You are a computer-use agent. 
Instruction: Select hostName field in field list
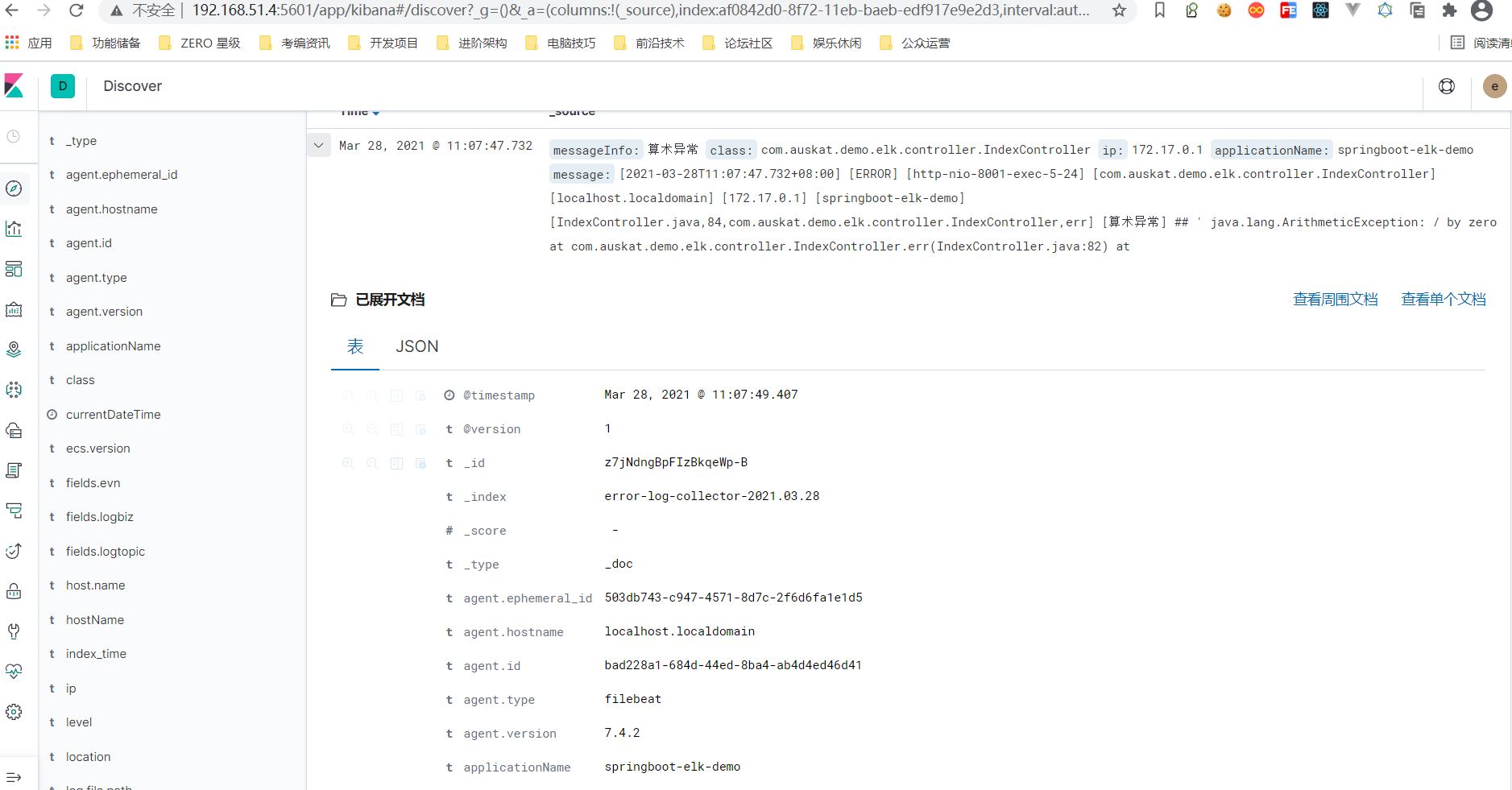pos(95,620)
